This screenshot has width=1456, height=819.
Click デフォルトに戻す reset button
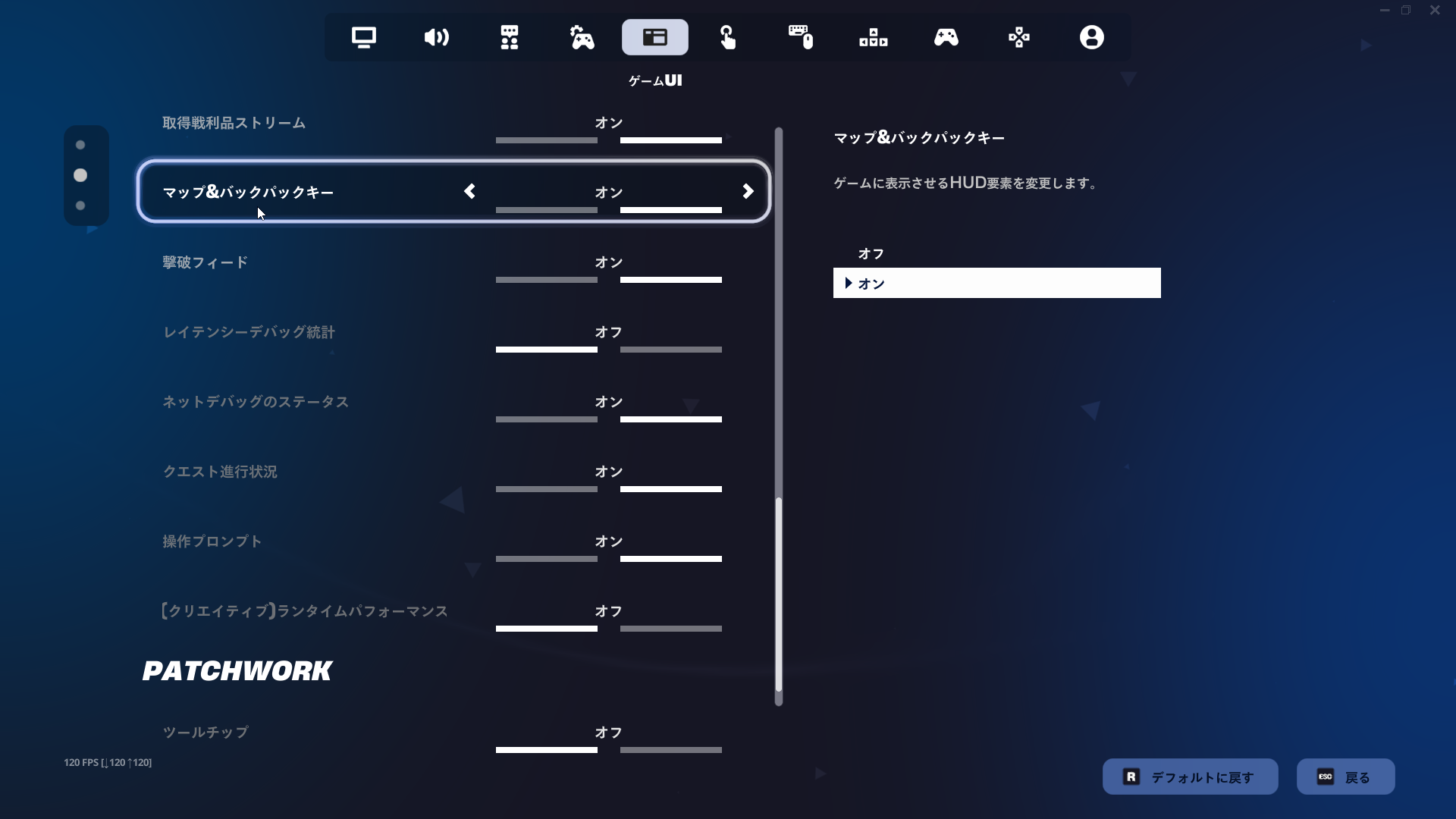1190,777
